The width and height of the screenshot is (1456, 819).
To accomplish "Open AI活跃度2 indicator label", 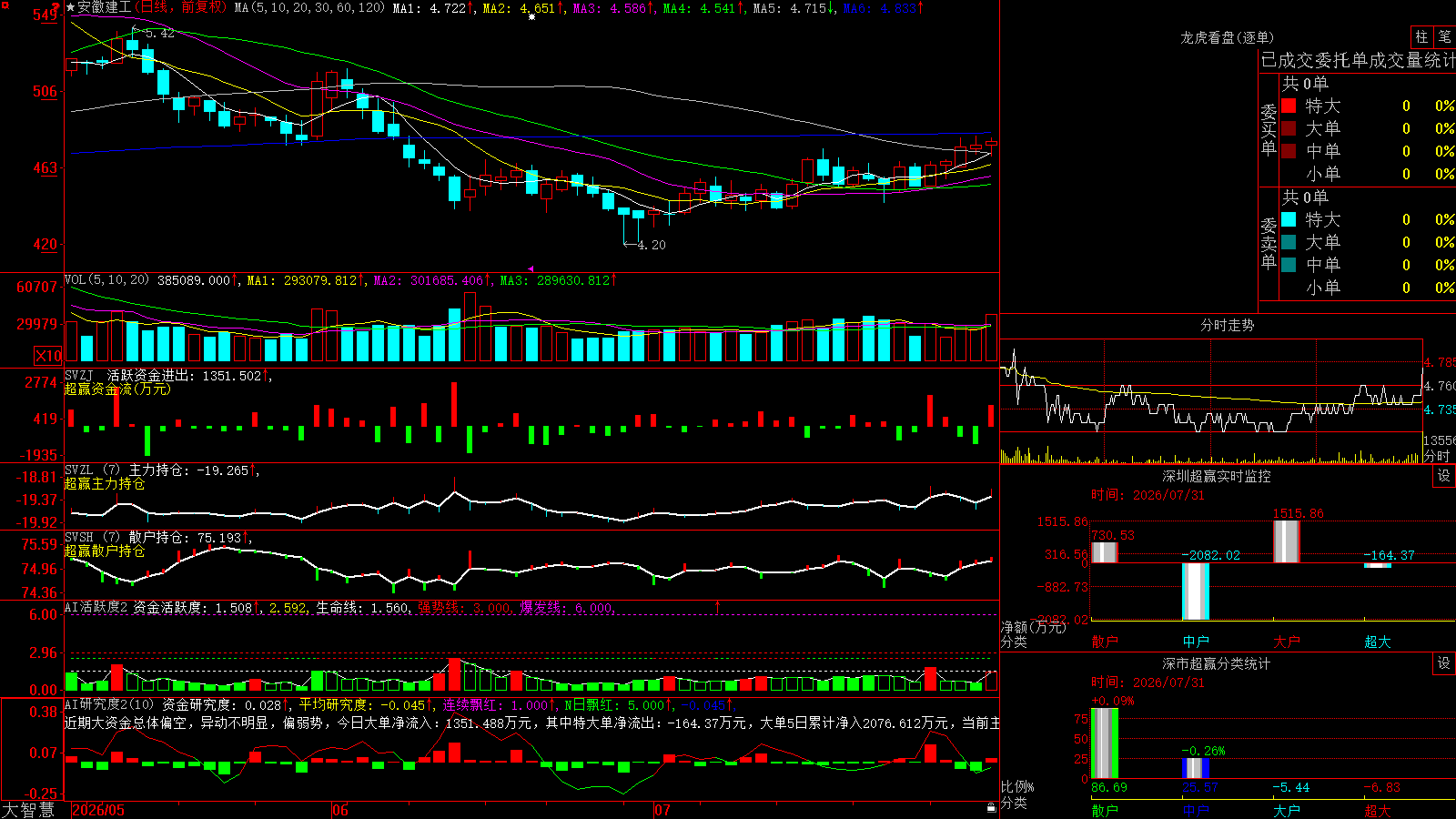I will coord(96,607).
